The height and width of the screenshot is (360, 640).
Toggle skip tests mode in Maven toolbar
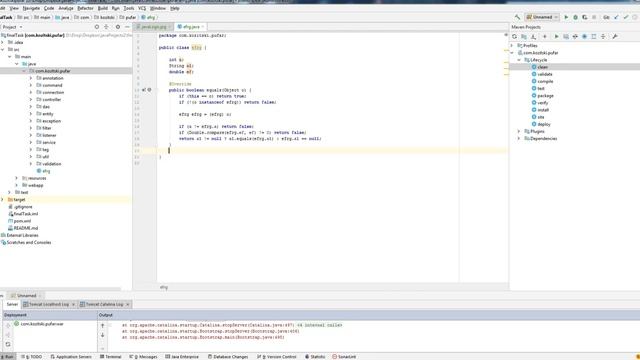tap(584, 37)
